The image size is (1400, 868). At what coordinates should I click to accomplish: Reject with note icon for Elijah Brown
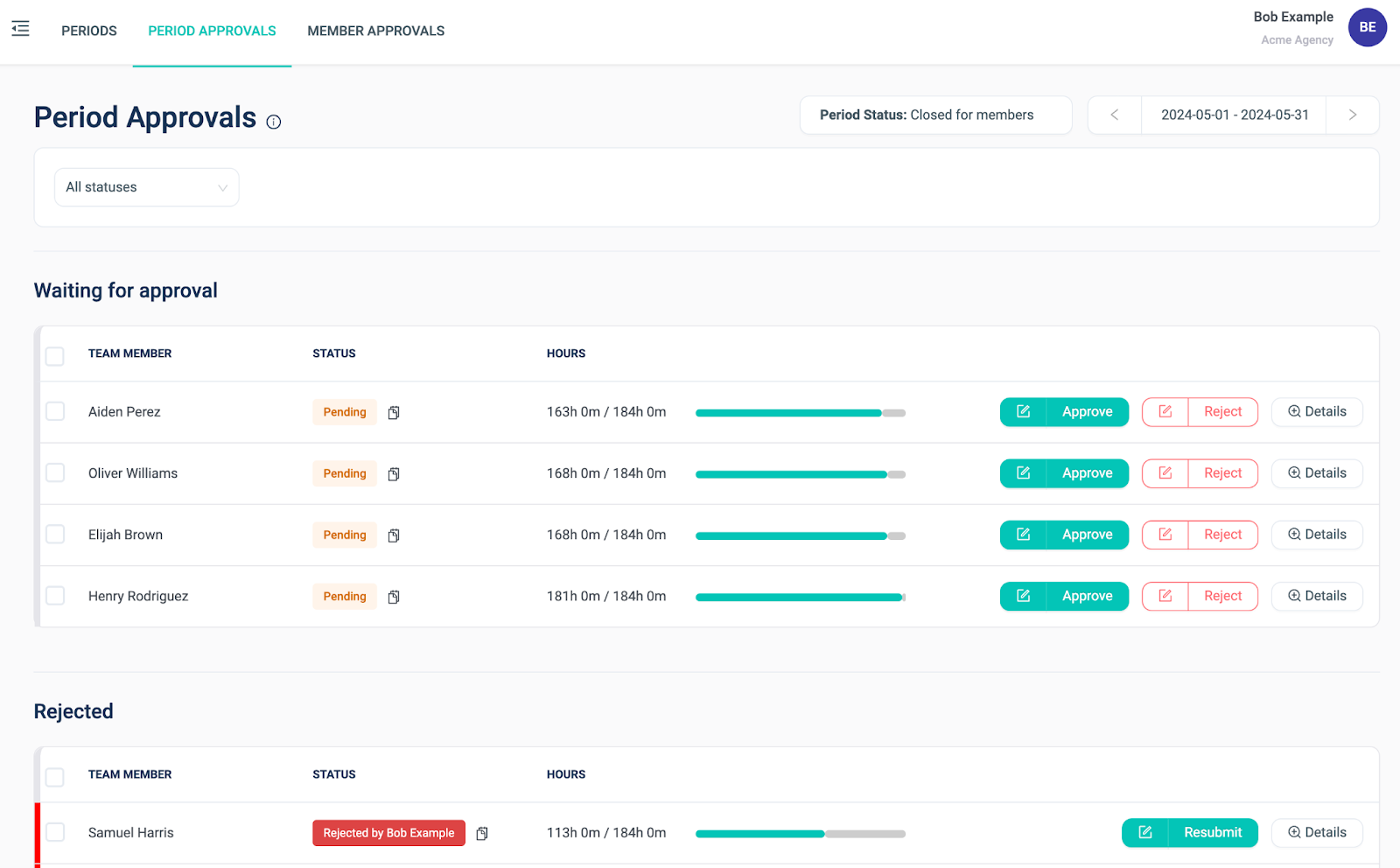tap(1165, 535)
